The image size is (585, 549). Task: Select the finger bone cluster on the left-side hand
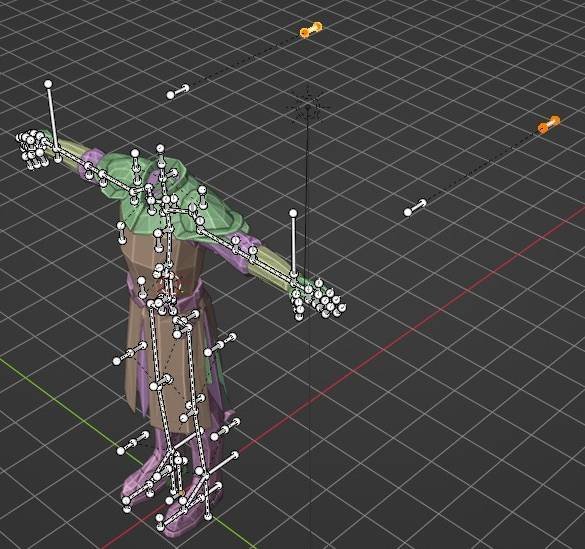click(x=32, y=149)
